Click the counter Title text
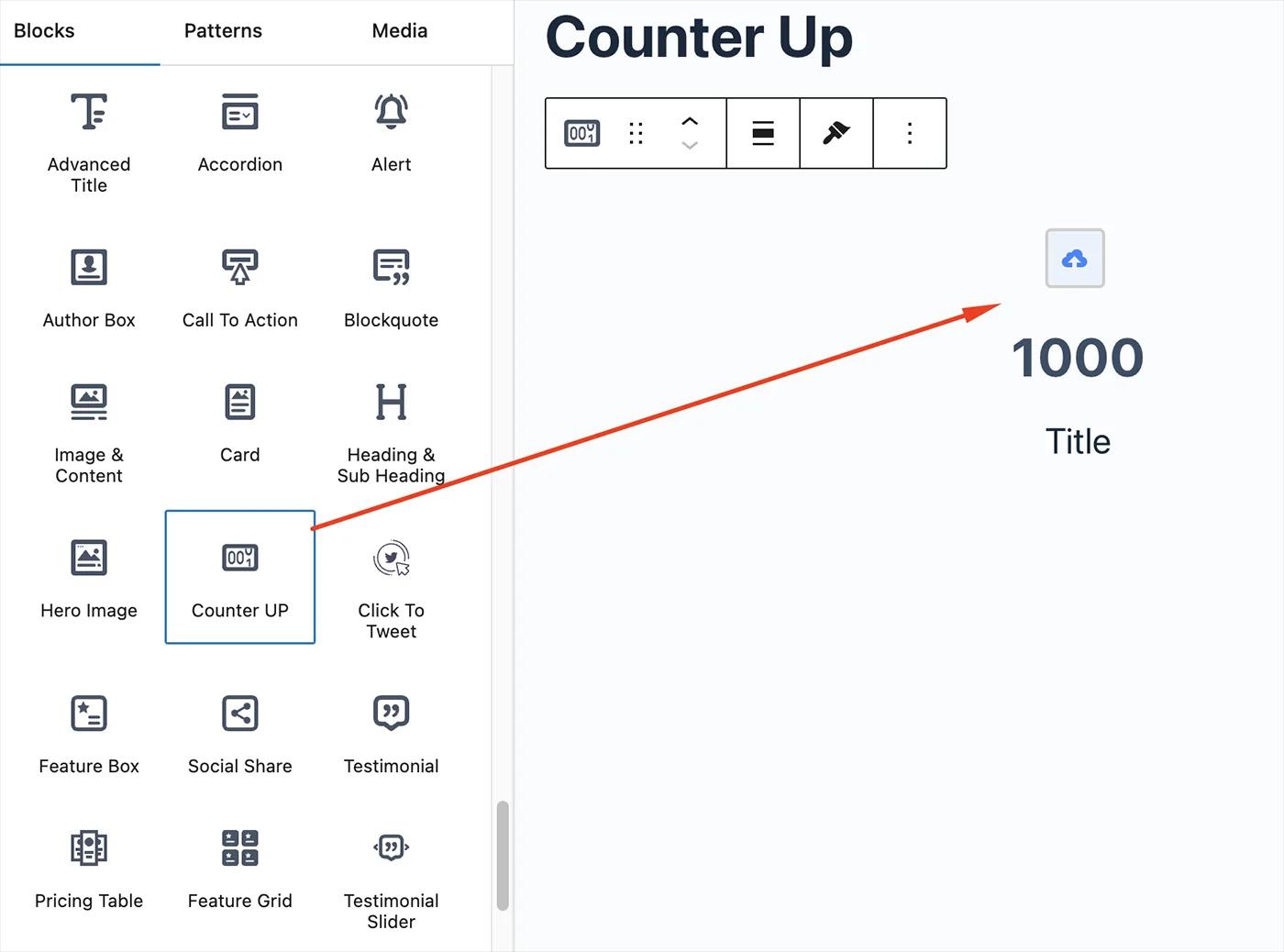This screenshot has width=1284, height=952. pos(1077,441)
